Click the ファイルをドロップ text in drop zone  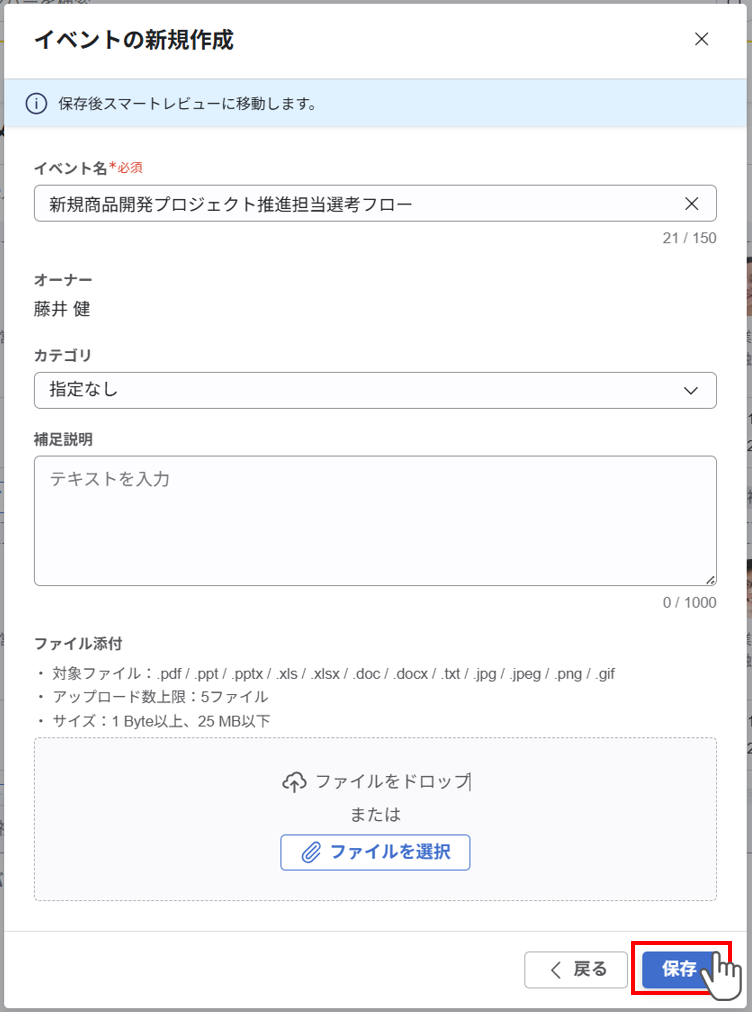pos(392,782)
